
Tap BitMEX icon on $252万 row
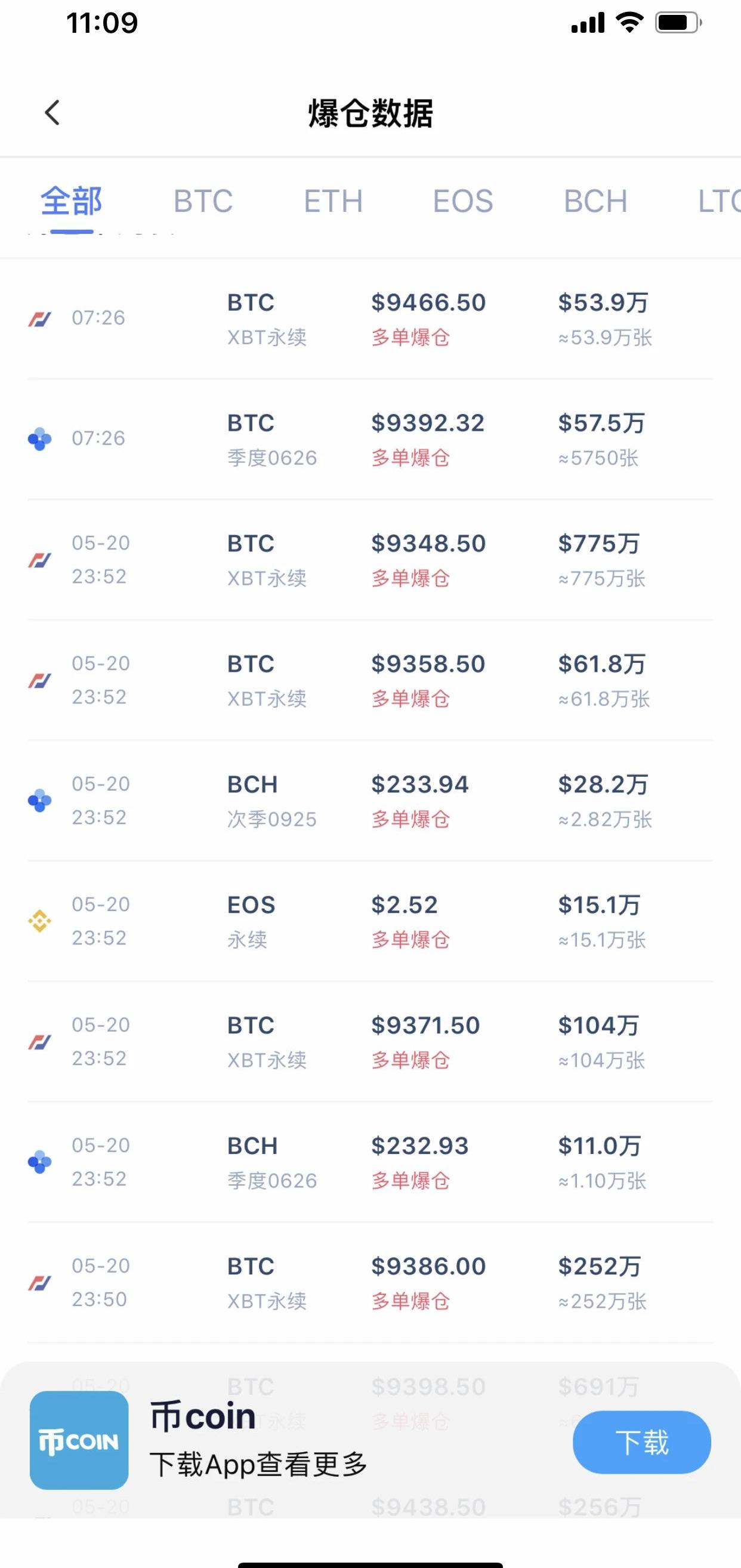(39, 1283)
